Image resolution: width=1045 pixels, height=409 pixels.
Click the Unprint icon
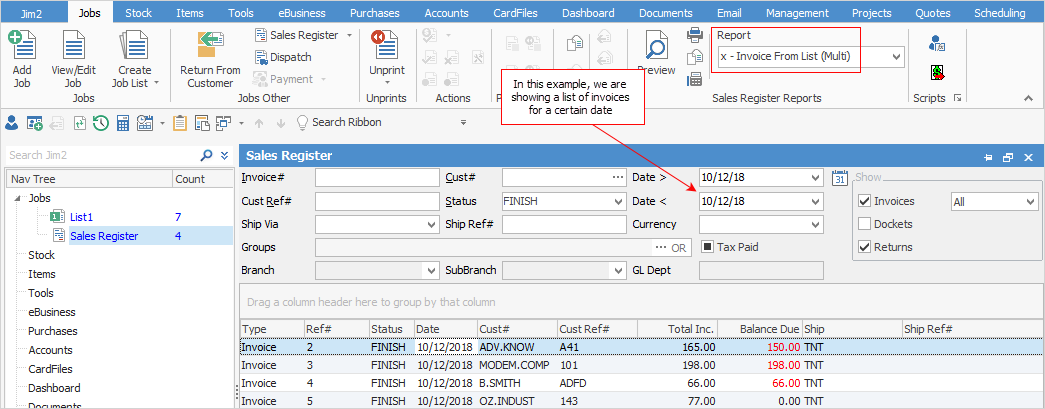point(387,45)
